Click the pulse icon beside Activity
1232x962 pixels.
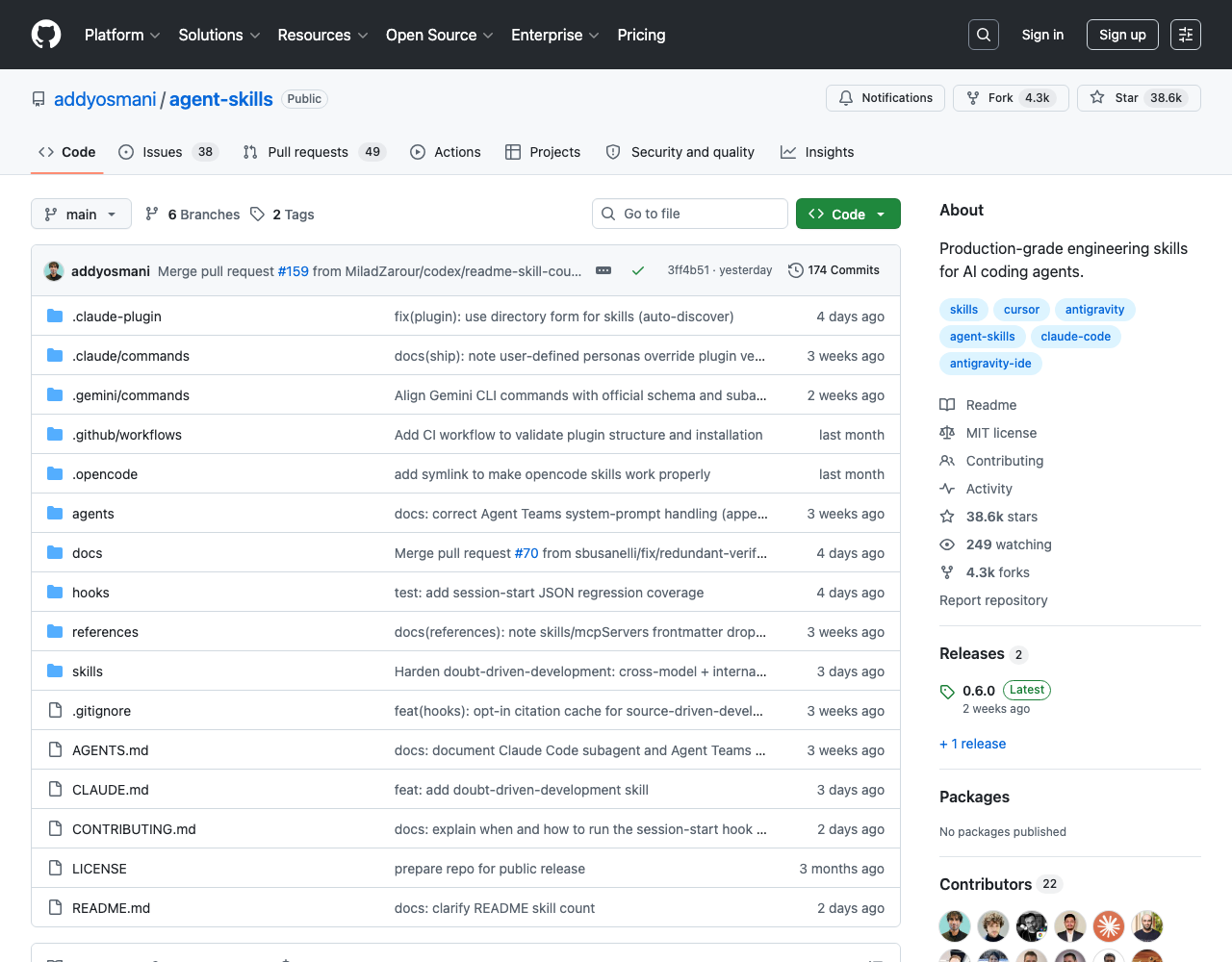tap(947, 489)
